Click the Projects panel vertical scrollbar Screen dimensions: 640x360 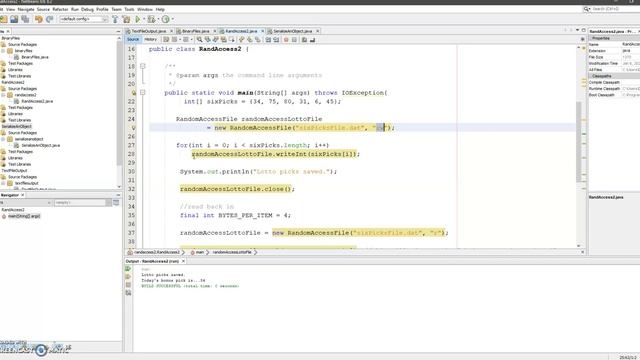click(119, 104)
